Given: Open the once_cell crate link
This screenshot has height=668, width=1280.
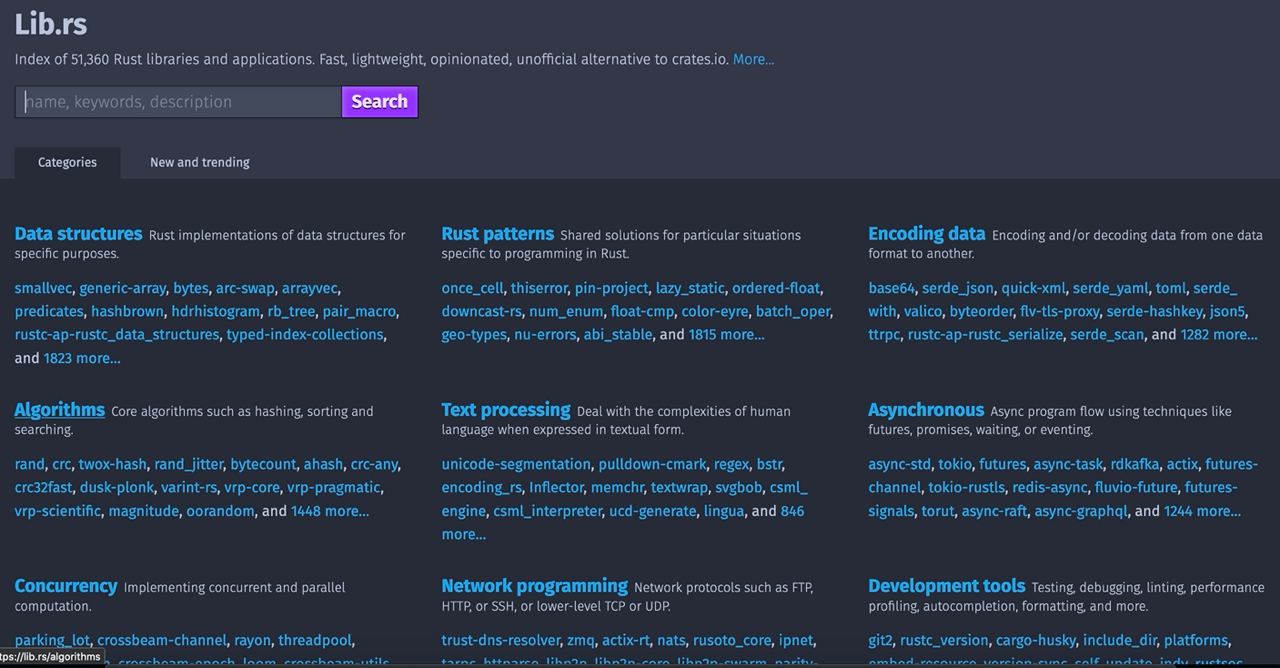Looking at the screenshot, I should coord(472,288).
